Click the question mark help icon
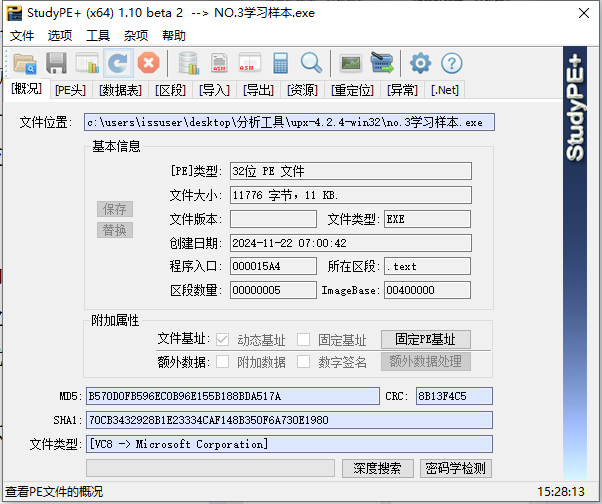 tap(452, 63)
